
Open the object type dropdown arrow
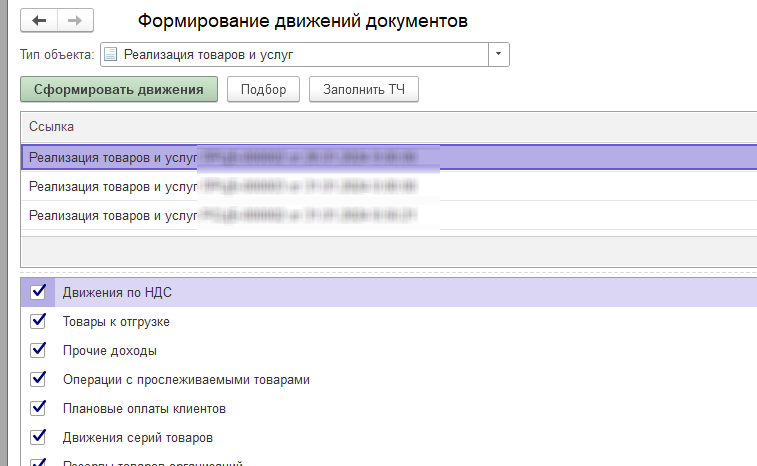pos(499,54)
